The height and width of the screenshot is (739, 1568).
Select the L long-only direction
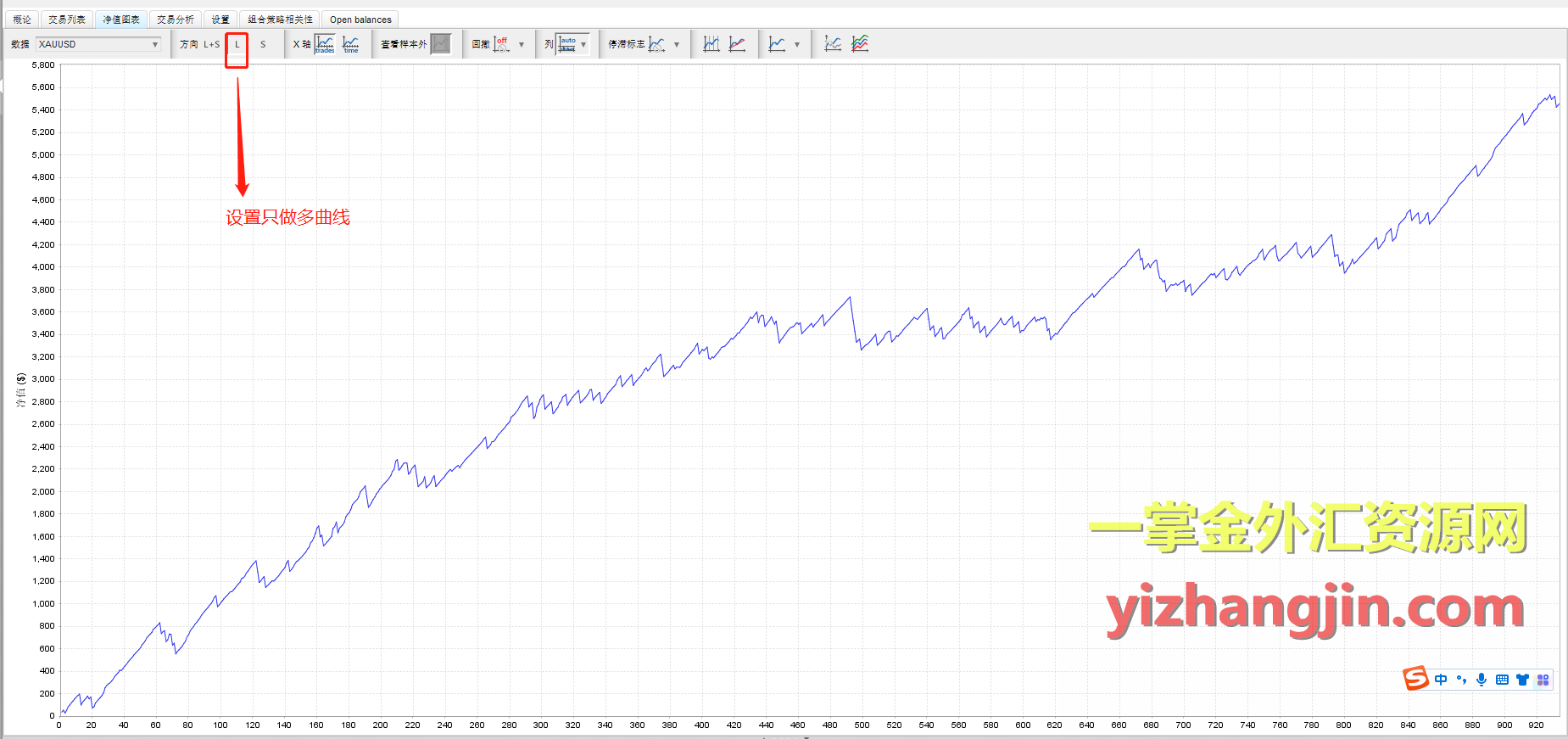237,44
